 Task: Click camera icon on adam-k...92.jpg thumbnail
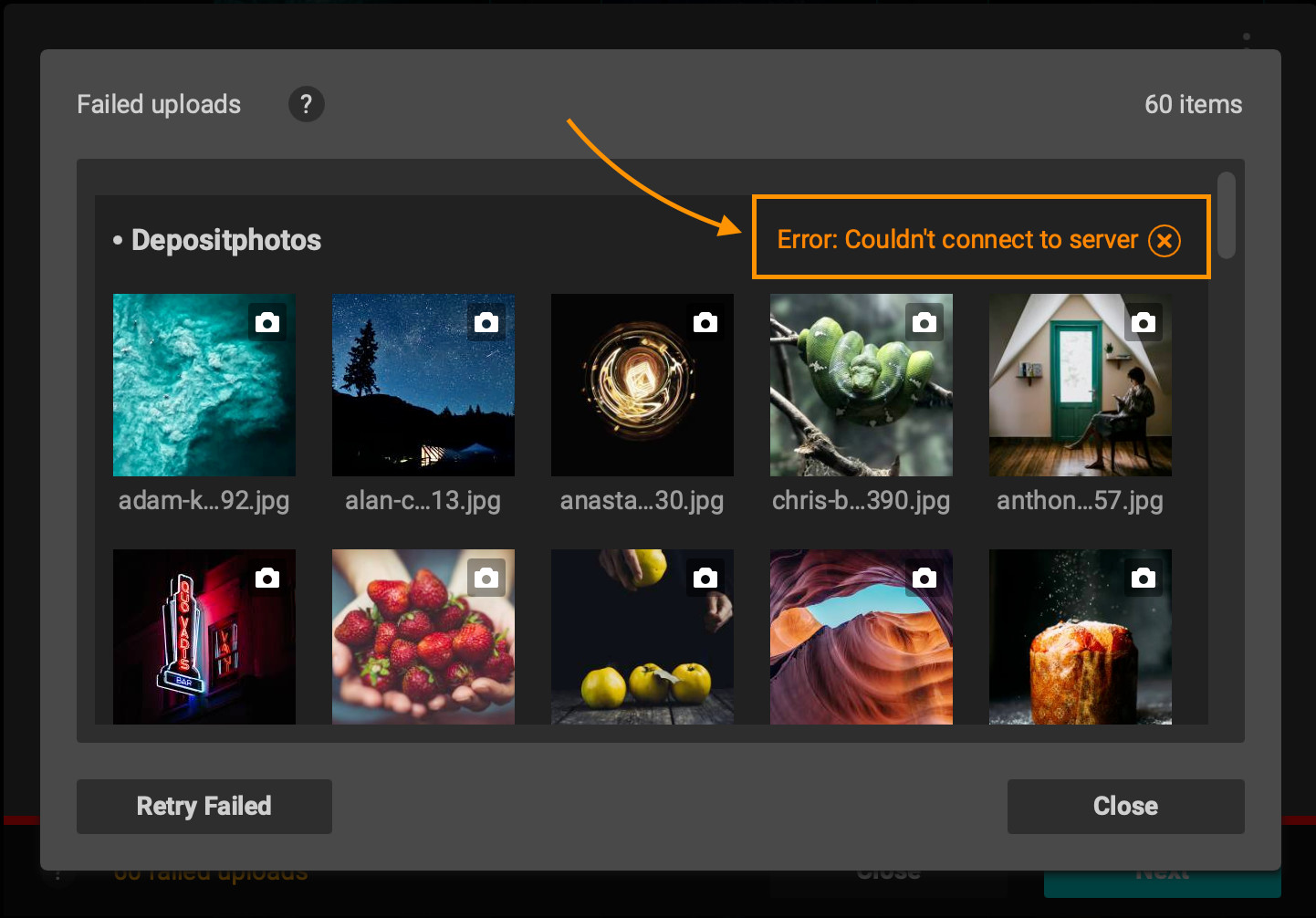point(267,322)
